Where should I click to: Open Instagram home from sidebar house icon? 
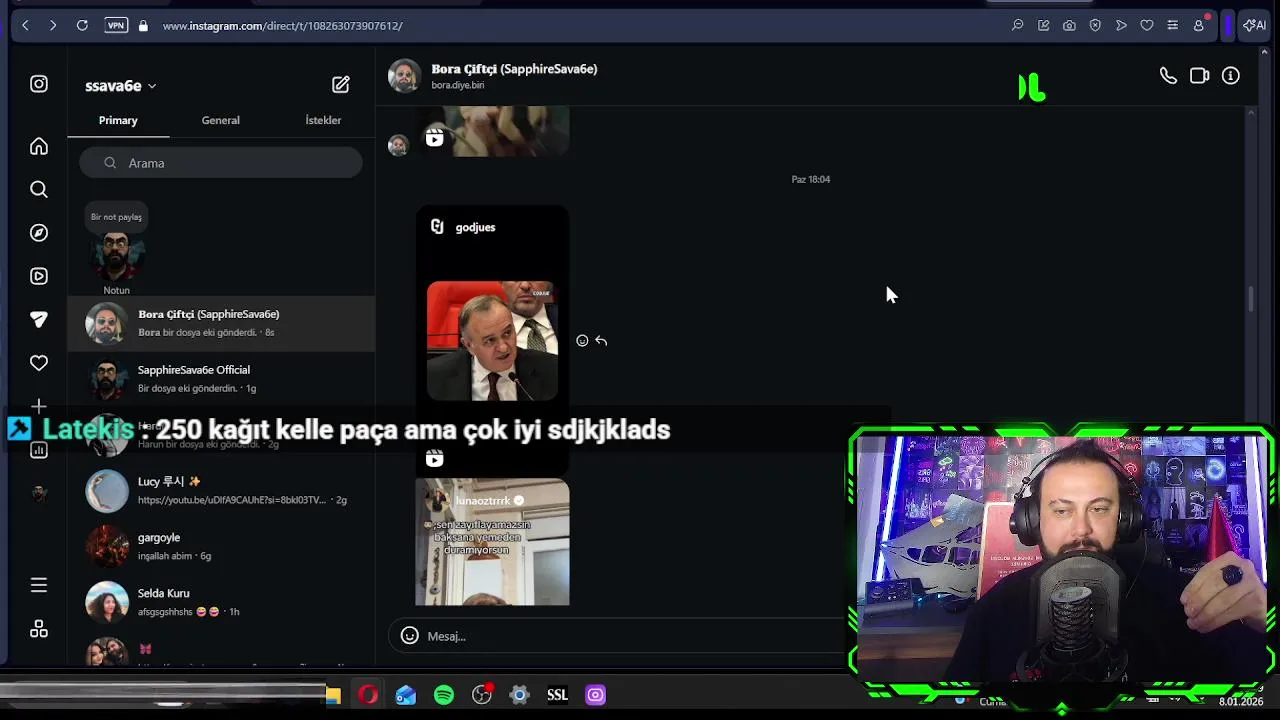(39, 147)
